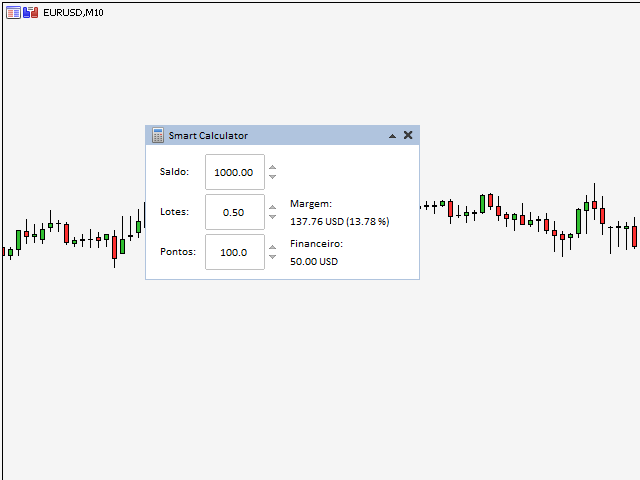640x480 pixels.
Task: Click the EURUSD,M10 chart label
Action: pyautogui.click(x=73, y=13)
